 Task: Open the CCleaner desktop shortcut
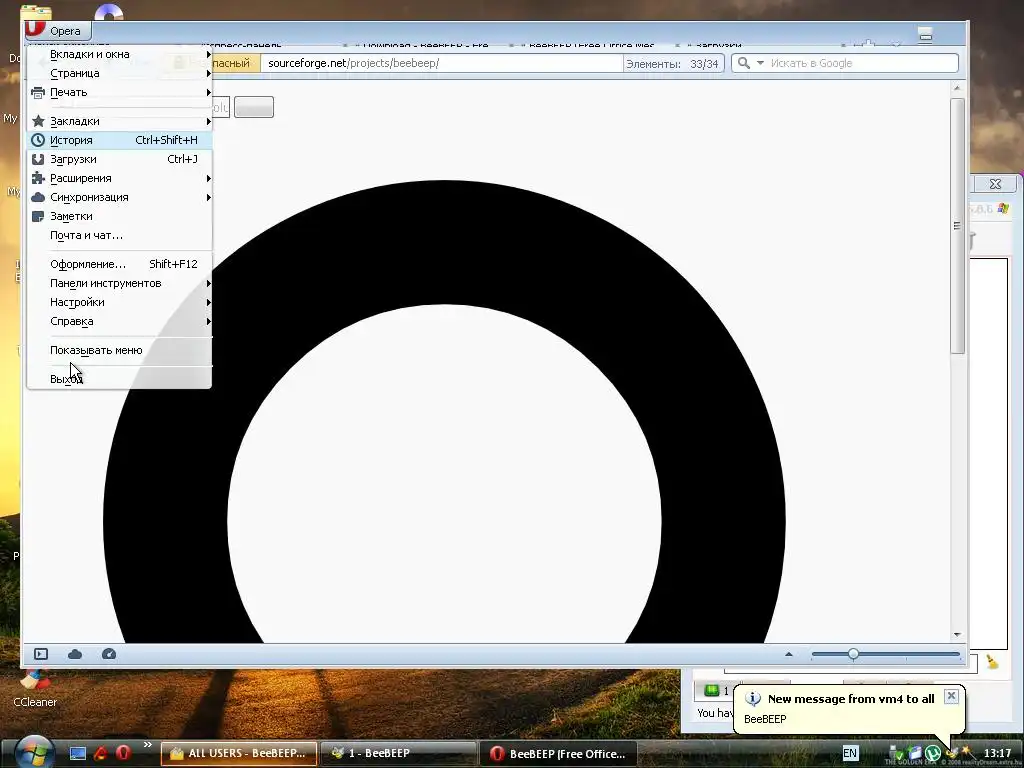tap(35, 689)
